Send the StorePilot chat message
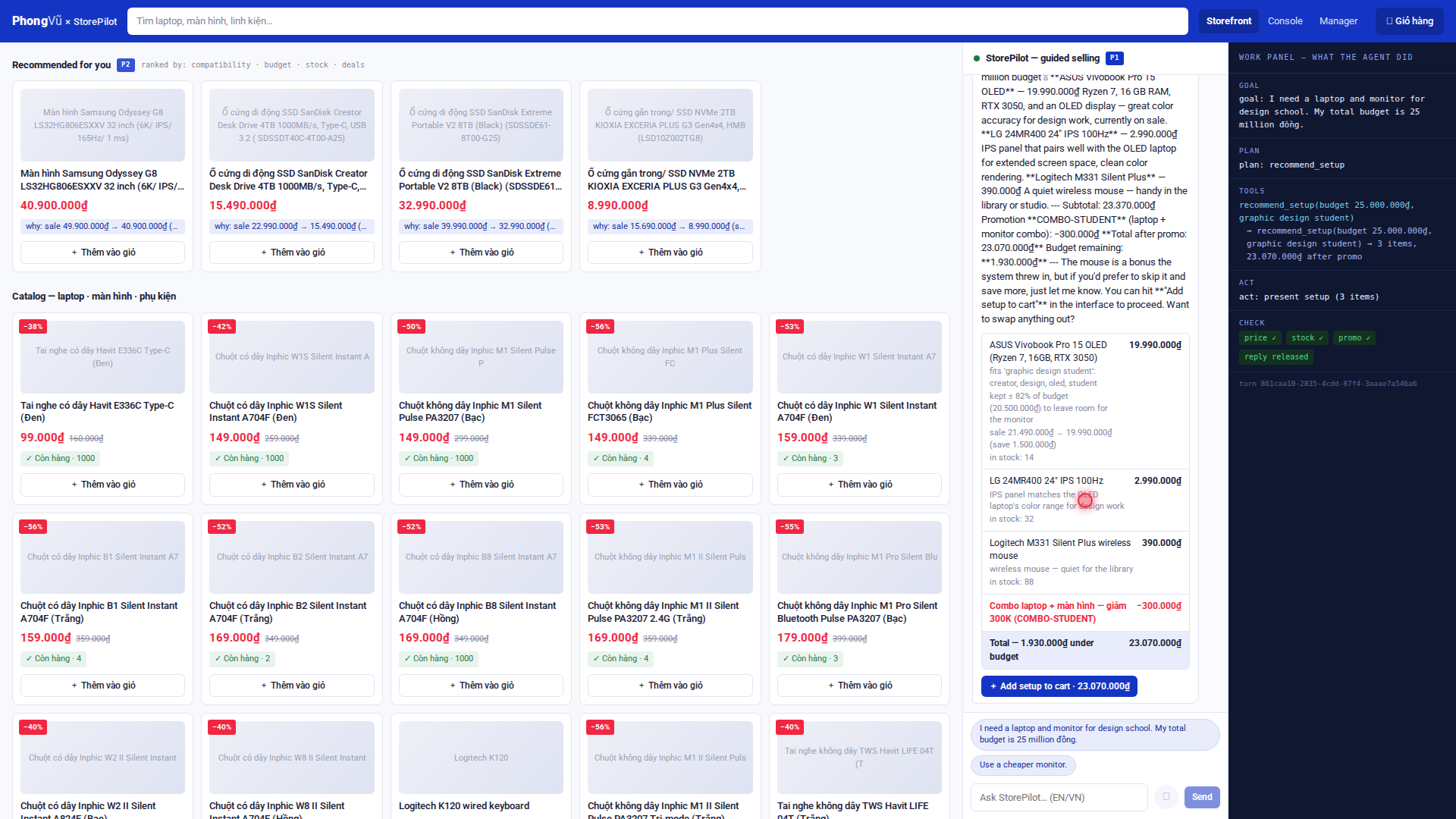This screenshot has height=819, width=1456. 1202,797
